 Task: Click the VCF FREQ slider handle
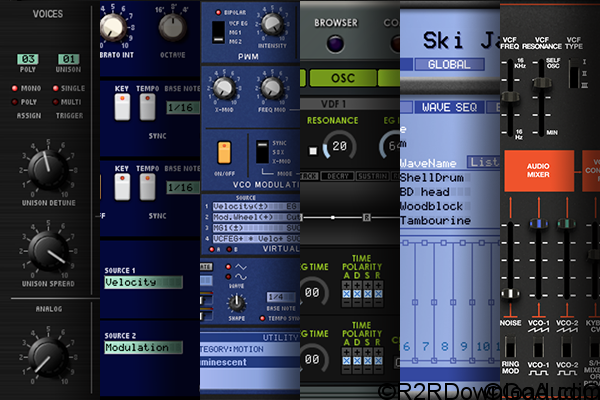(x=510, y=98)
